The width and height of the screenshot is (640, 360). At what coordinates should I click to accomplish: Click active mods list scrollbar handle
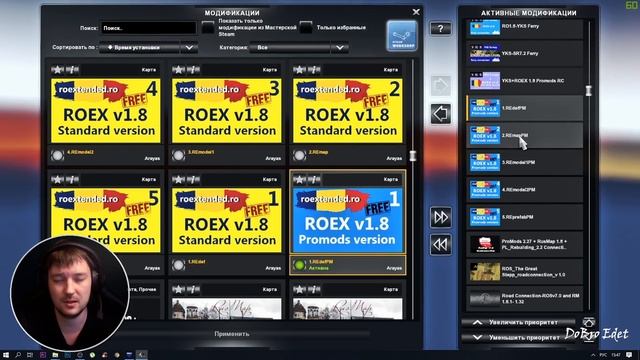pyautogui.click(x=589, y=90)
